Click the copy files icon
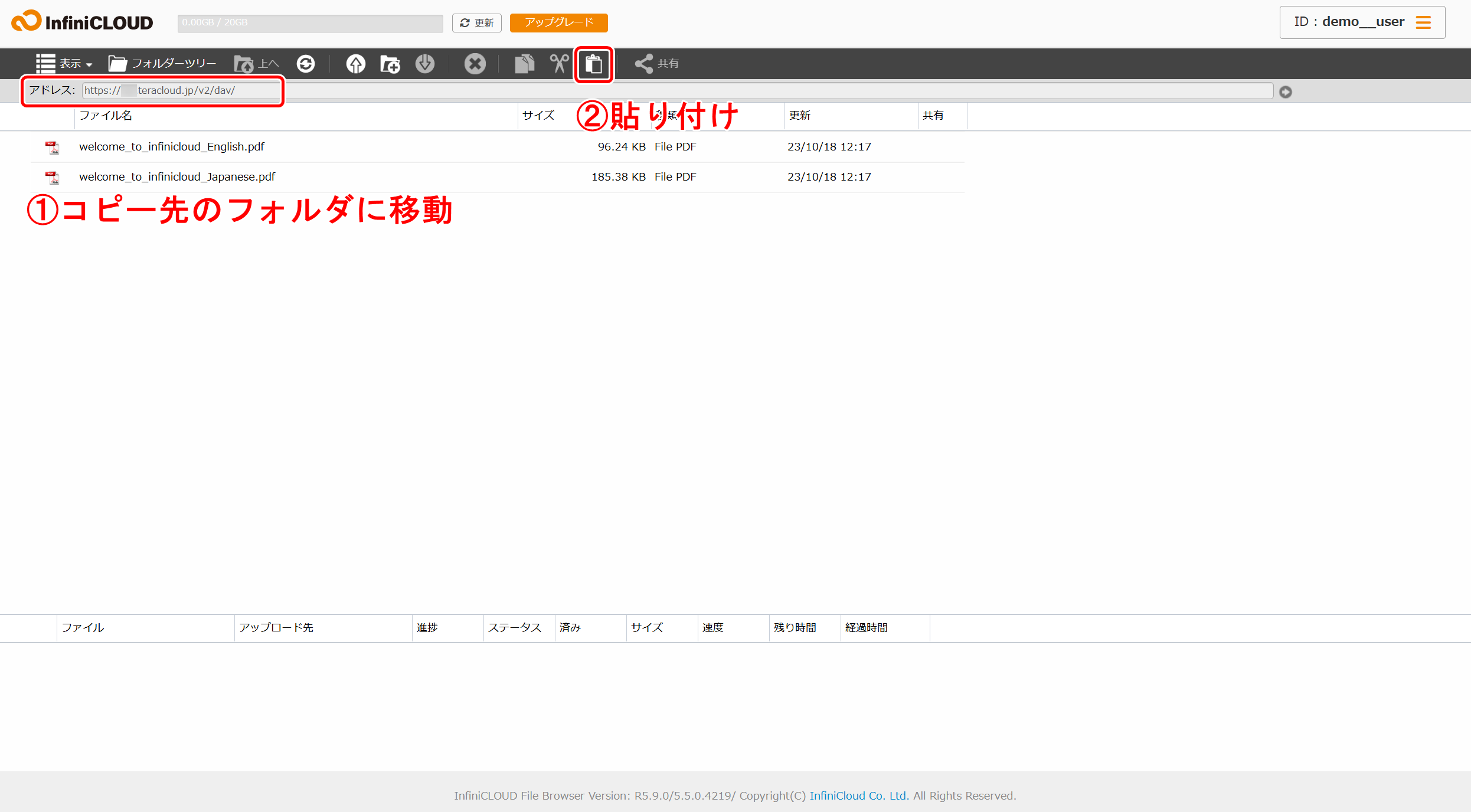Screen dimensions: 1471x812 pos(524,64)
